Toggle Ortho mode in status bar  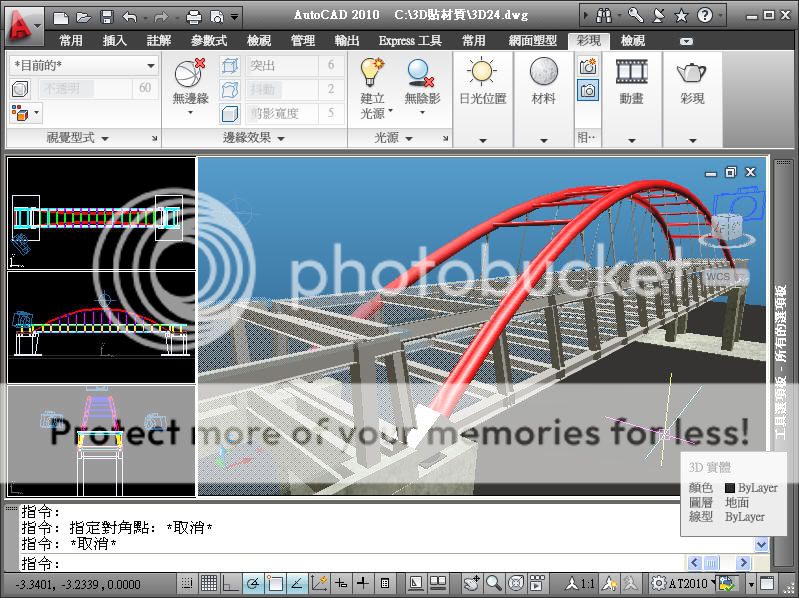pos(230,583)
